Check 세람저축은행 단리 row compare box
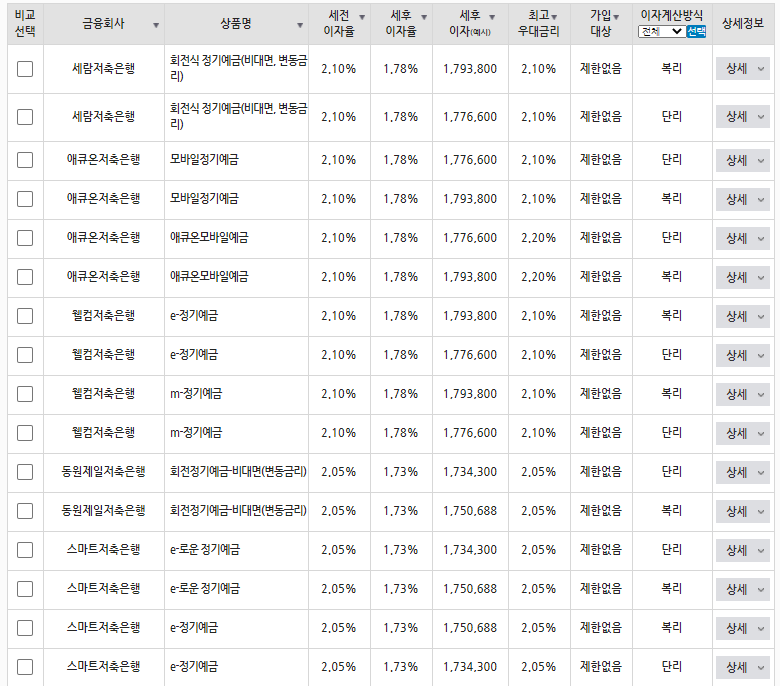This screenshot has width=780, height=686. (x=25, y=117)
